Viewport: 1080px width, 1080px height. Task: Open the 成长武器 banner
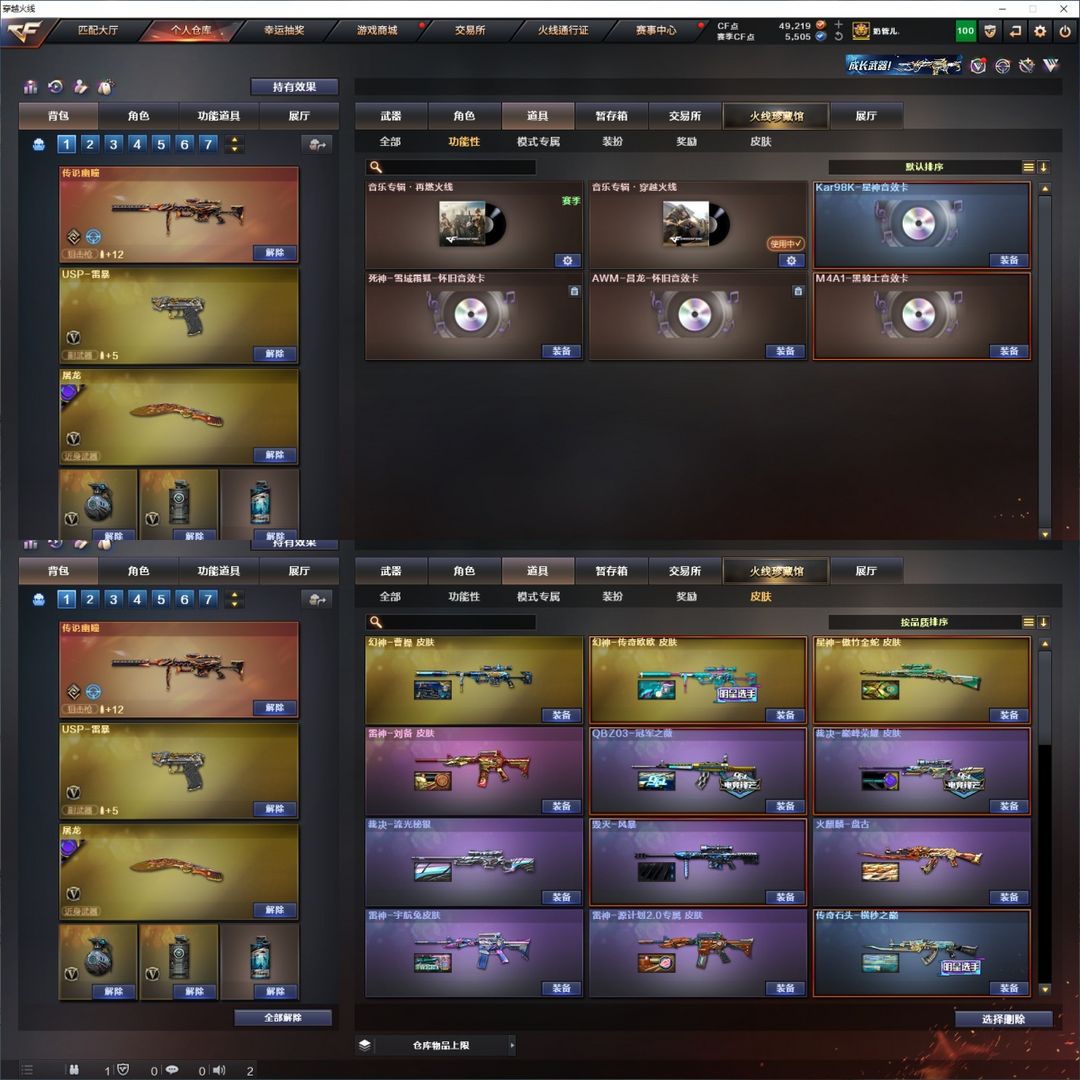(904, 65)
